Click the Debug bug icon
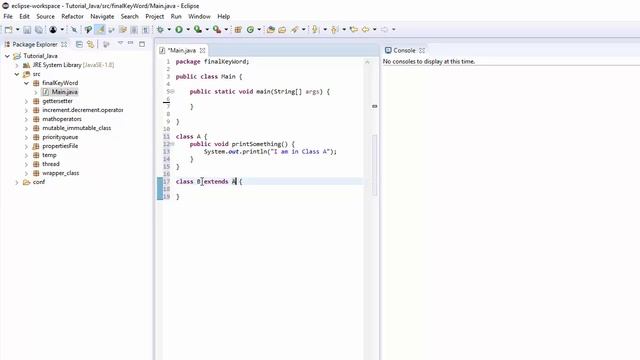The width and height of the screenshot is (640, 360). 160,29
